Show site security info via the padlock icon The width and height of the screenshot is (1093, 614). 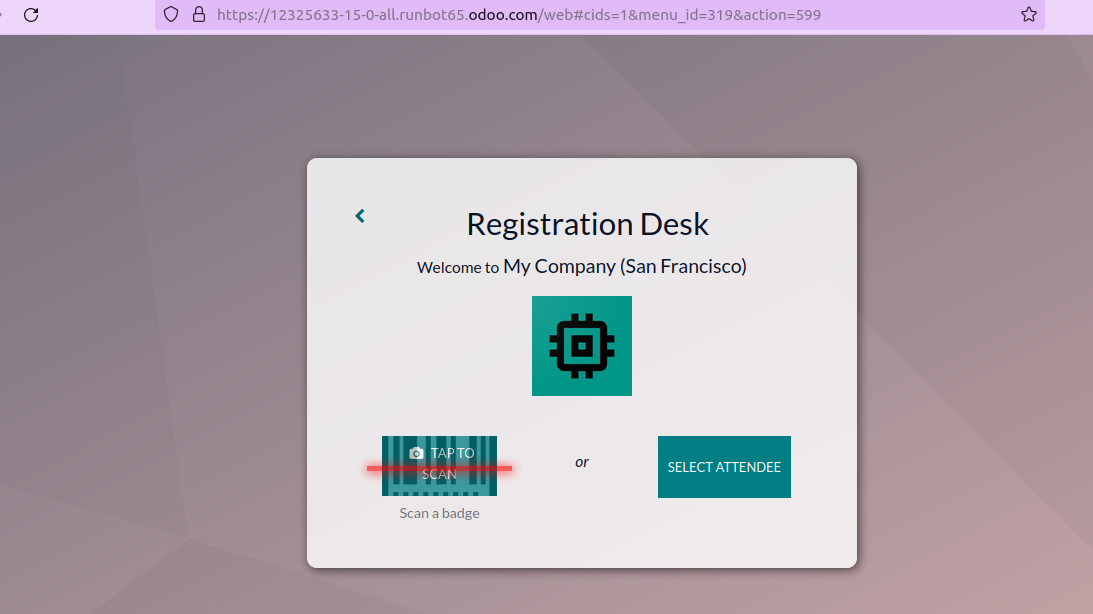pyautogui.click(x=199, y=15)
